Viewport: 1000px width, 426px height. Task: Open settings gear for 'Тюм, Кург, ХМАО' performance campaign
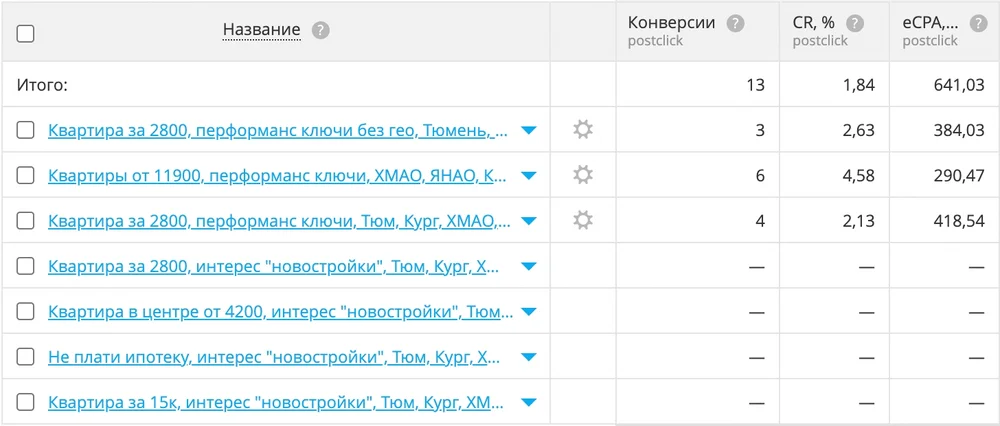point(582,221)
